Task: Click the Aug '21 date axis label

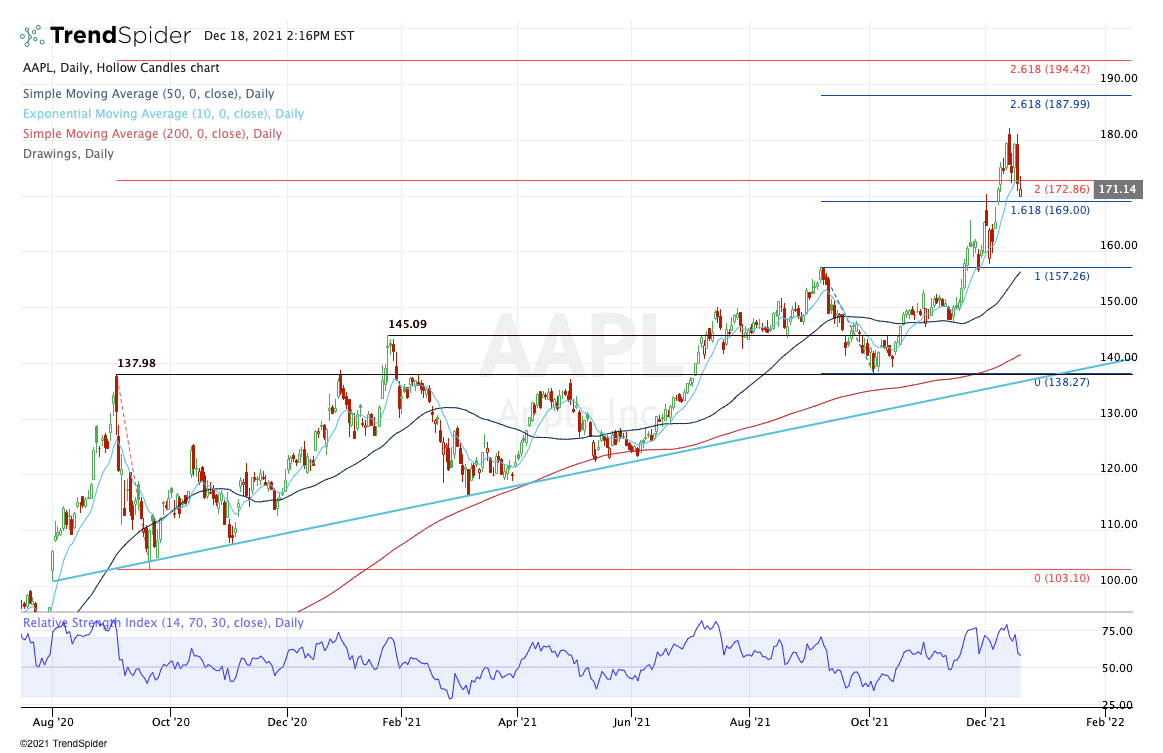Action: coord(750,723)
